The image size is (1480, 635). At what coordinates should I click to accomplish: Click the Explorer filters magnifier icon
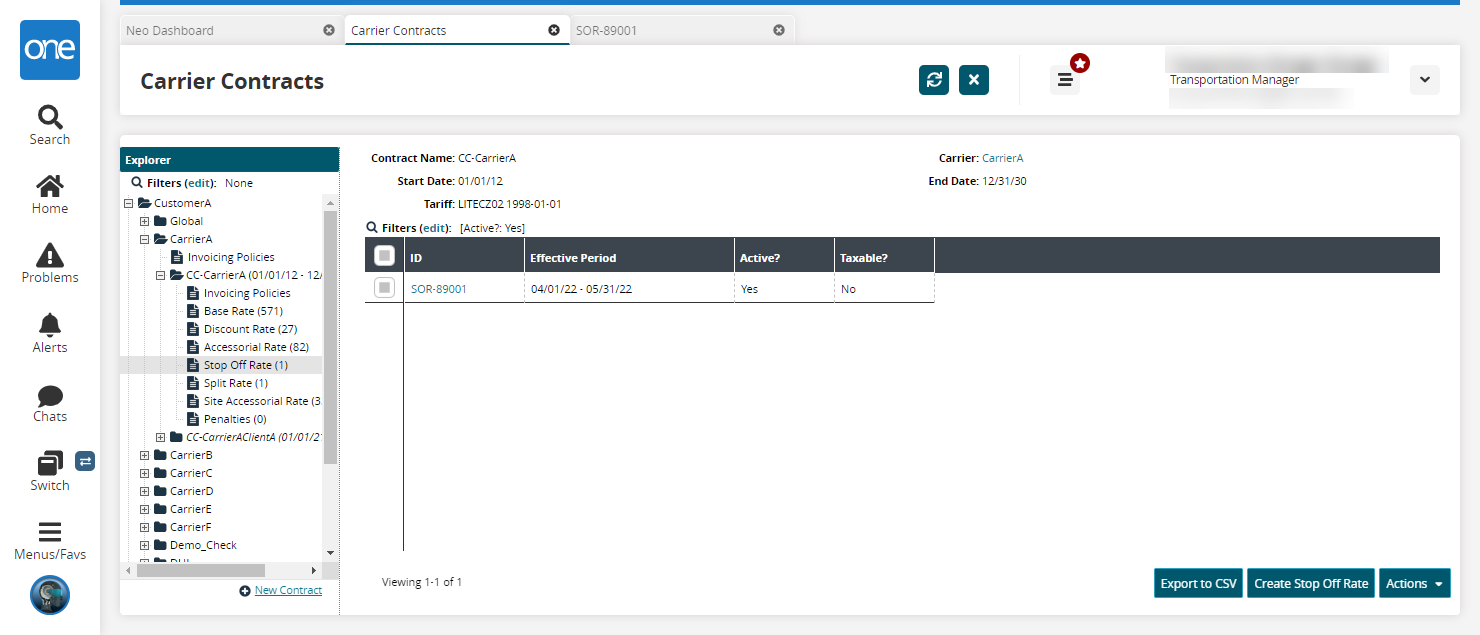click(138, 183)
